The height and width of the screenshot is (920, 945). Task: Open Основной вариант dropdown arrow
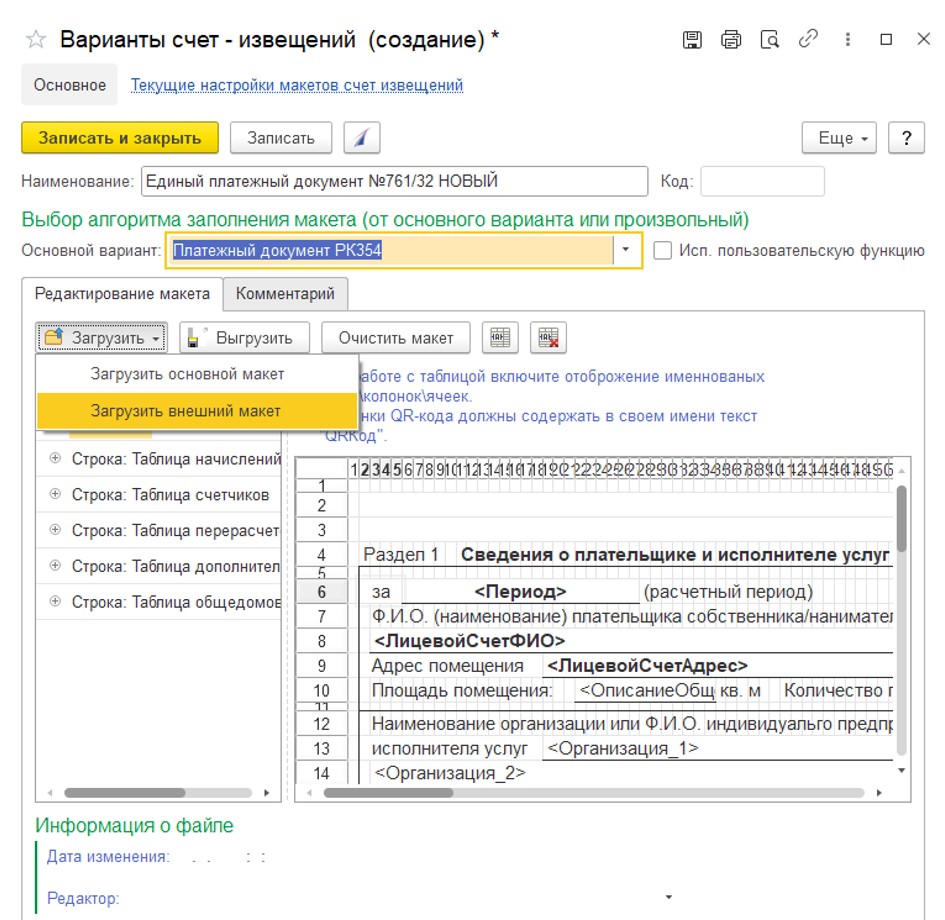(x=626, y=249)
